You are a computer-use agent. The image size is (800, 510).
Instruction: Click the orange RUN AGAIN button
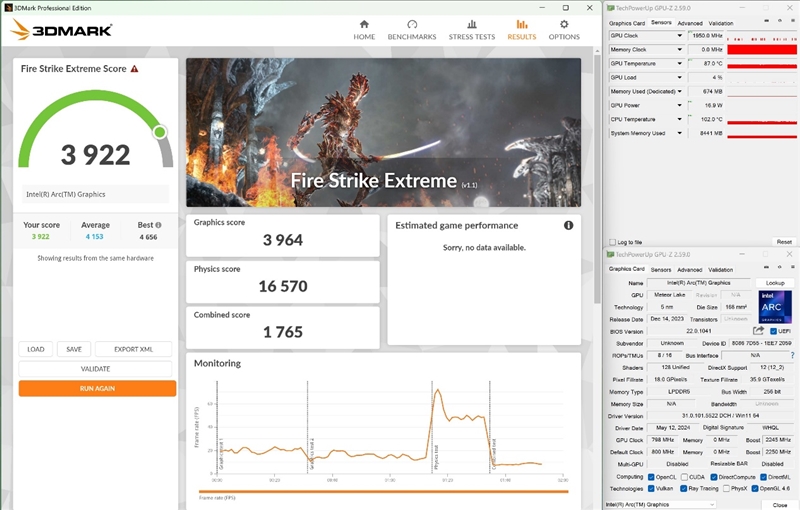97,389
